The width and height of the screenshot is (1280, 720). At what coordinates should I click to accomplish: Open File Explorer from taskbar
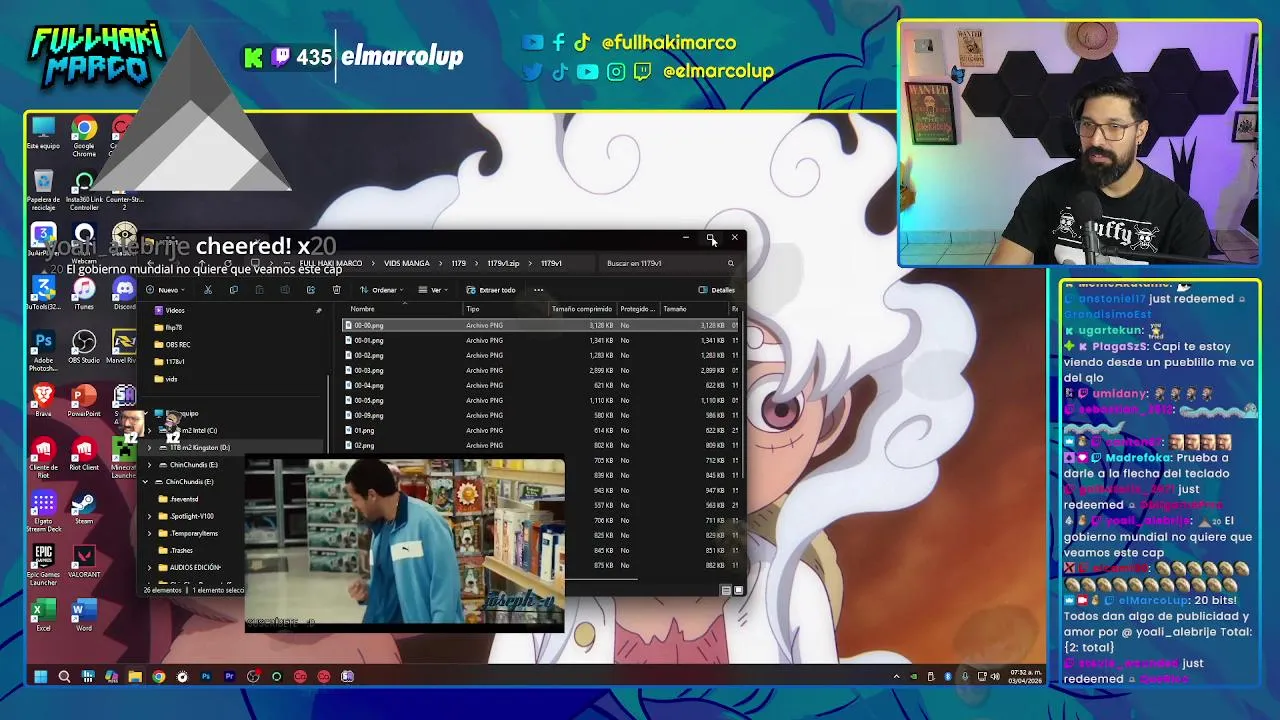point(135,677)
